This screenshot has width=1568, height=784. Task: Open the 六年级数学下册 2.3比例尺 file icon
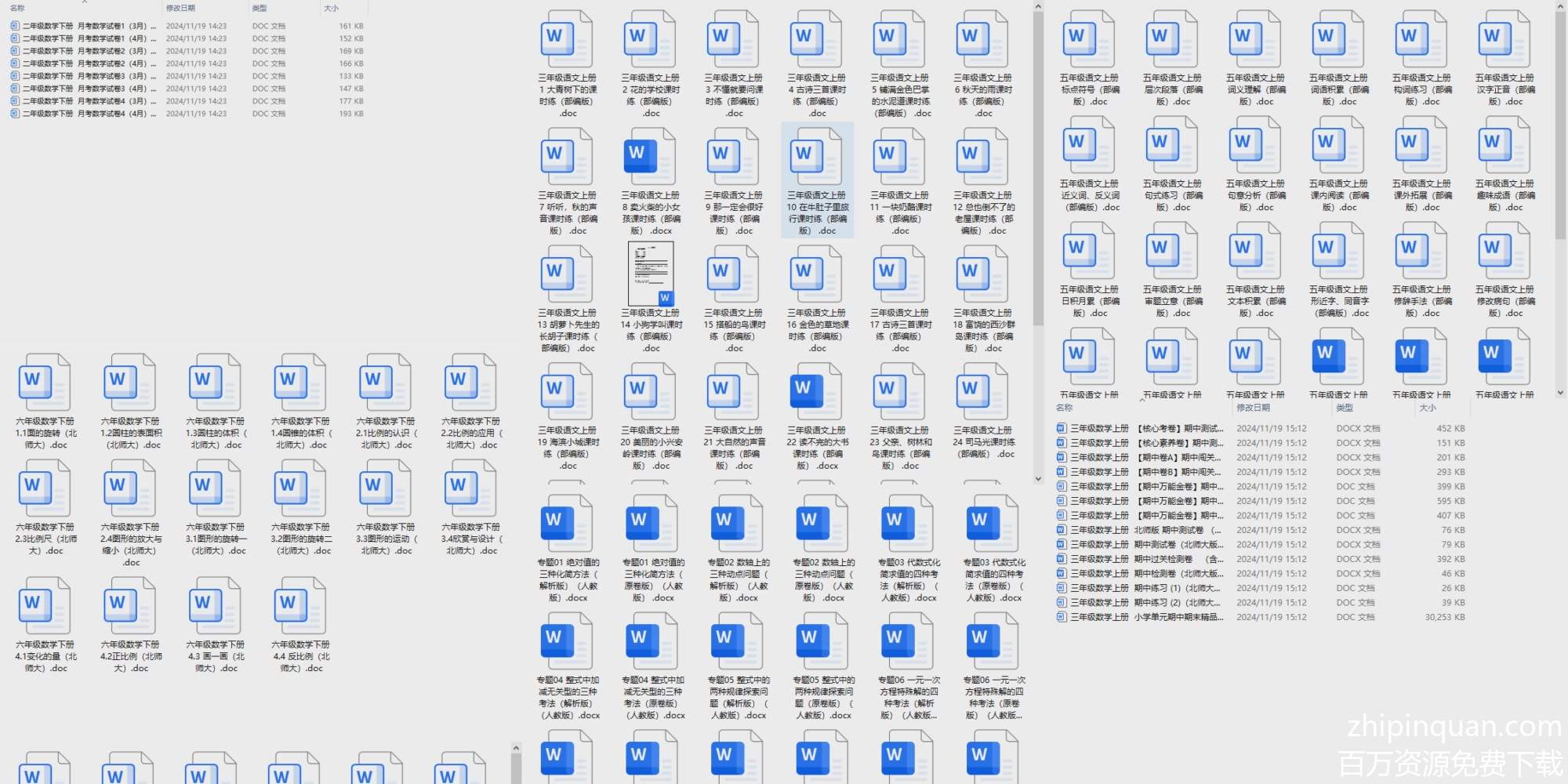pos(45,488)
